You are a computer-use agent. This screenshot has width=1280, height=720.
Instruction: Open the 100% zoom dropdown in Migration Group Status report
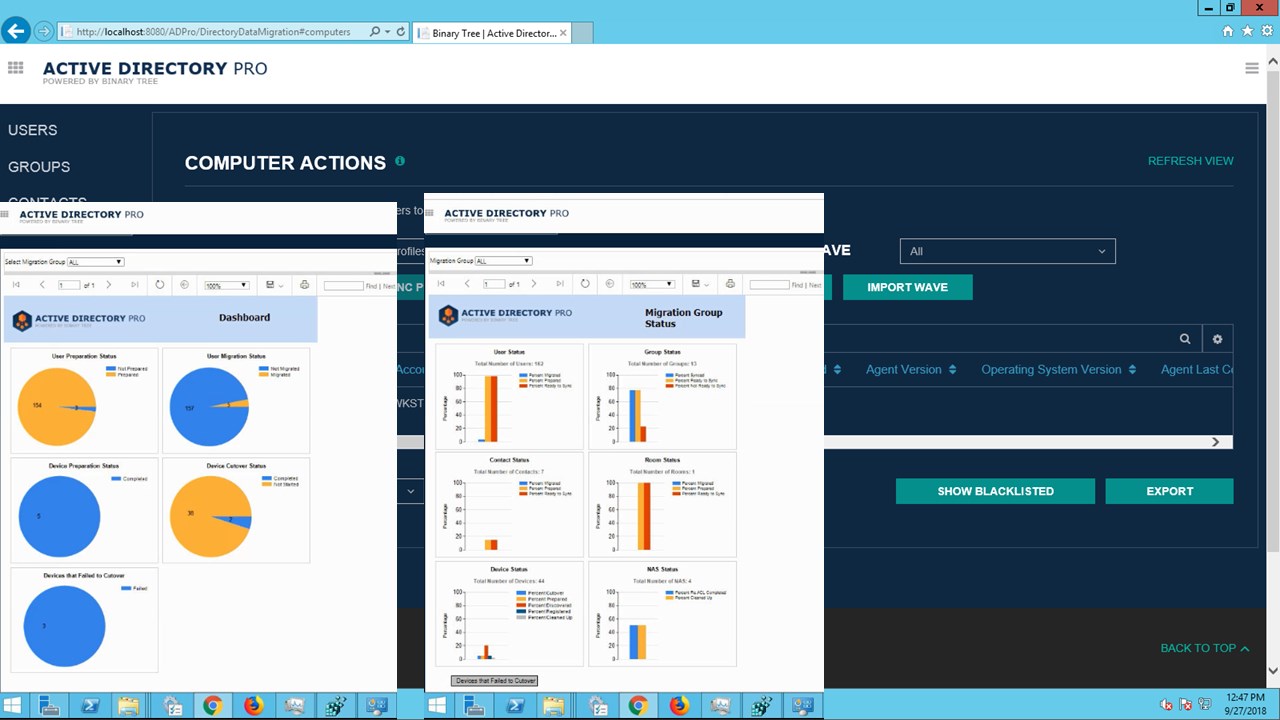tap(652, 284)
